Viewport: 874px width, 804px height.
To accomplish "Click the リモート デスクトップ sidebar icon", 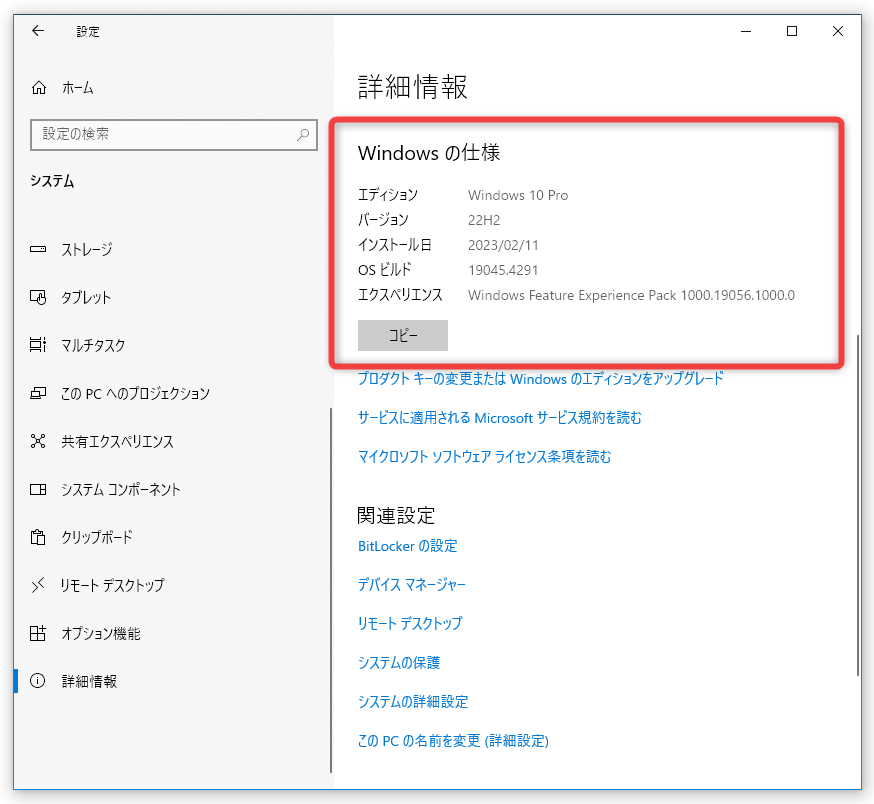I will [x=38, y=585].
